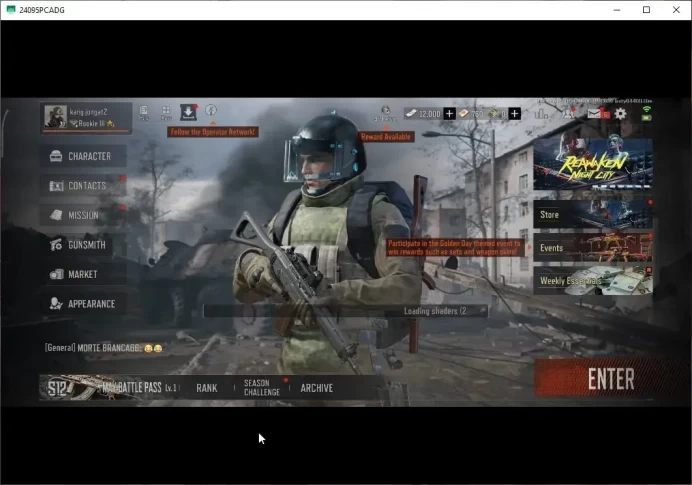The width and height of the screenshot is (692, 485).
Task: Open the S12 May Battle Pass
Action: (x=110, y=387)
